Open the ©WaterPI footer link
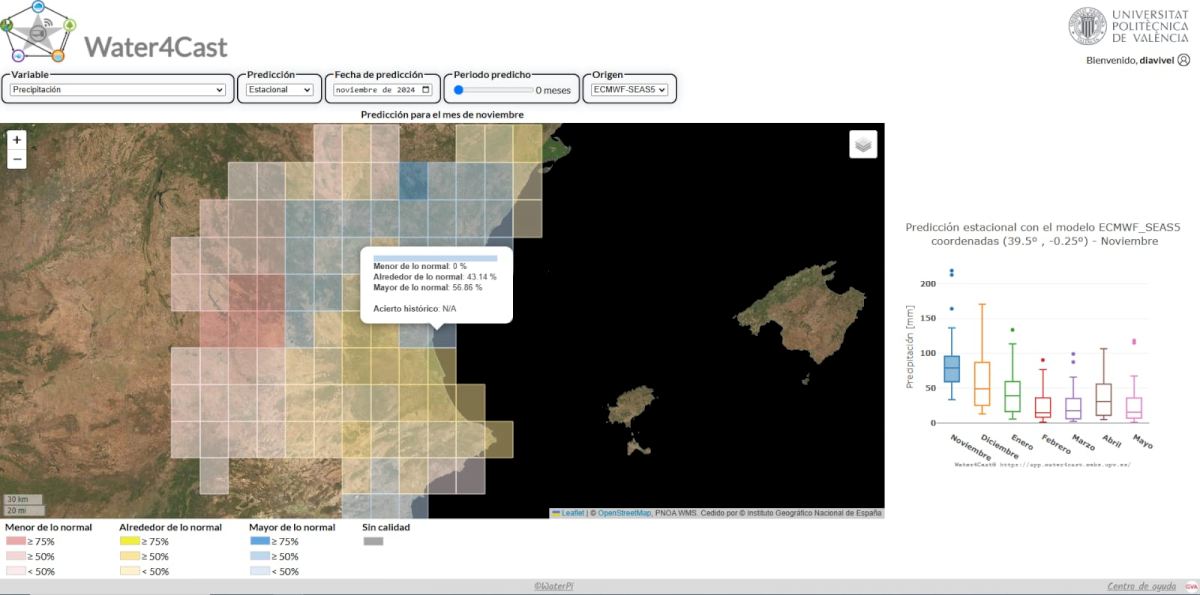The height and width of the screenshot is (595, 1200). pos(551,586)
